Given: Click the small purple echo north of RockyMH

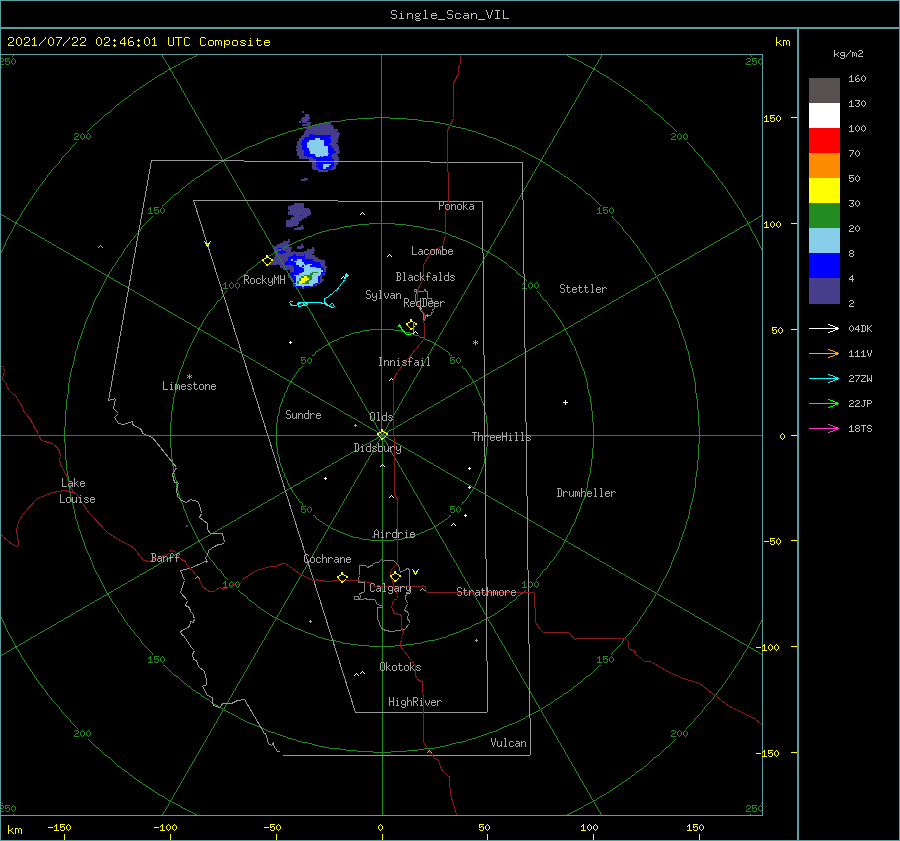Looking at the screenshot, I should pos(298,215).
